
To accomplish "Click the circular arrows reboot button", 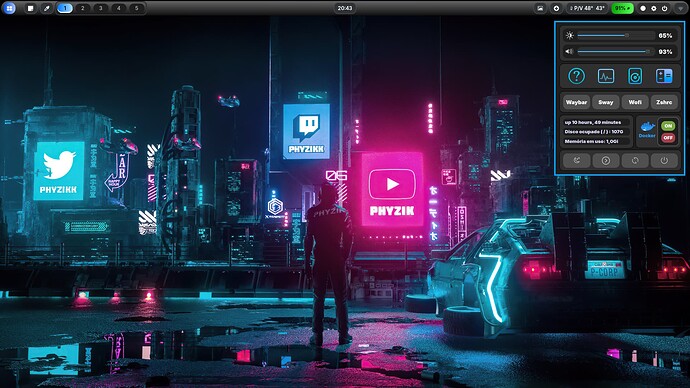I will tap(635, 161).
